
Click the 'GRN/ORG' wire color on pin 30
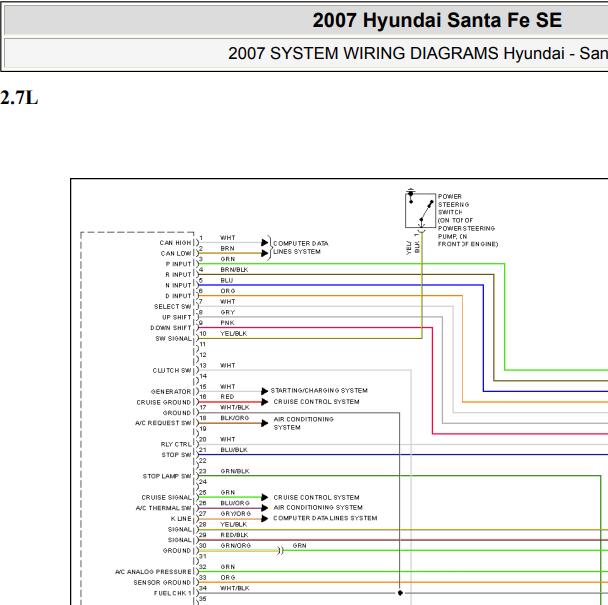(236, 546)
